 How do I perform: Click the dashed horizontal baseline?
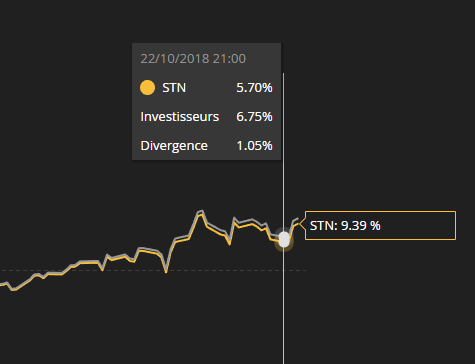(153, 270)
